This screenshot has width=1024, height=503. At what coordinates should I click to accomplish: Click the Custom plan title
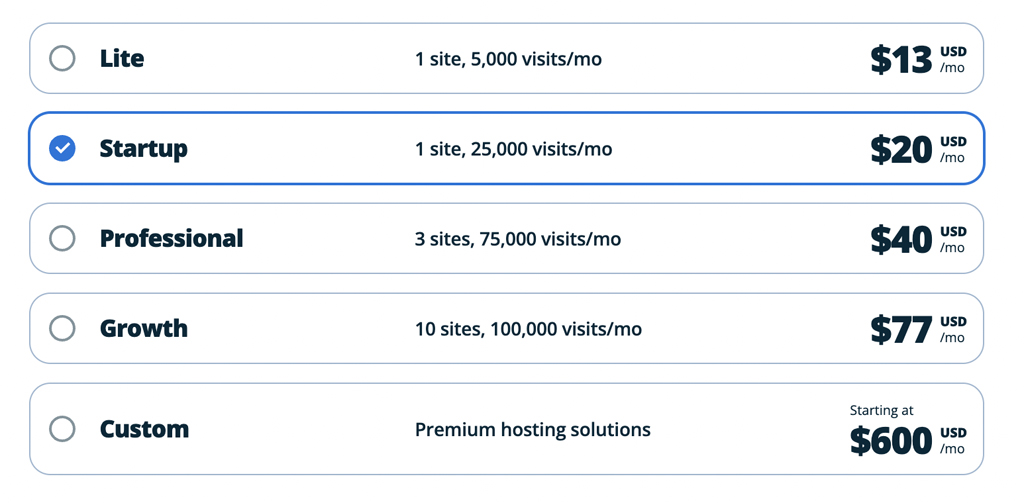(x=144, y=429)
